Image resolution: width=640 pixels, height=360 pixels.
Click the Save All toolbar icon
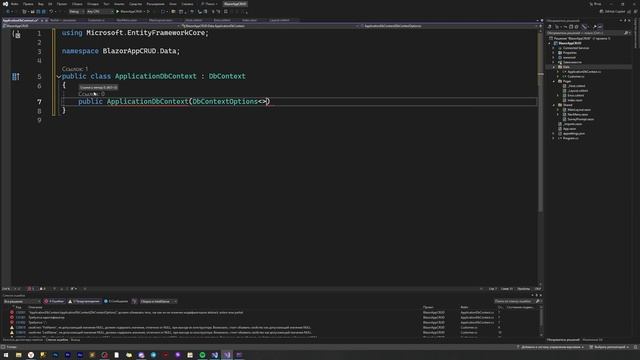click(43, 11)
